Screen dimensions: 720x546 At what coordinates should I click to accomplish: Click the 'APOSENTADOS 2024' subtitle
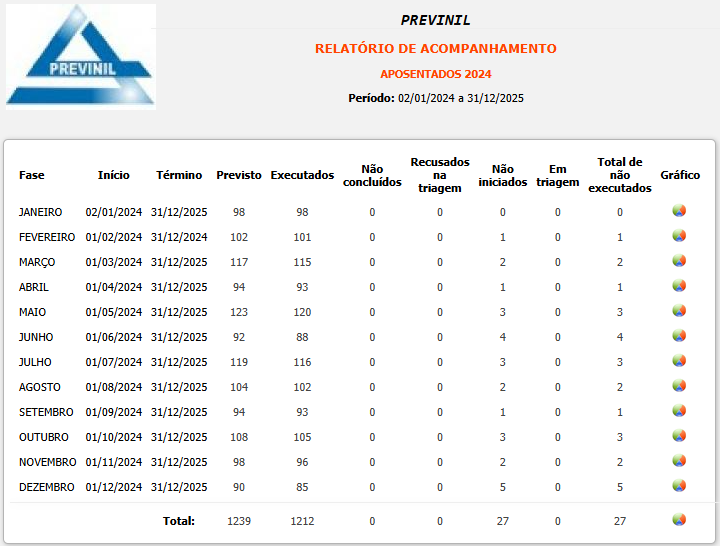click(436, 74)
